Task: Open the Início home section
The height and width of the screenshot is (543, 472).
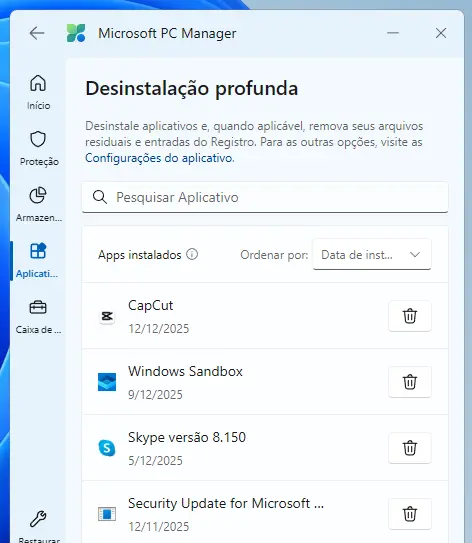Action: [38, 92]
